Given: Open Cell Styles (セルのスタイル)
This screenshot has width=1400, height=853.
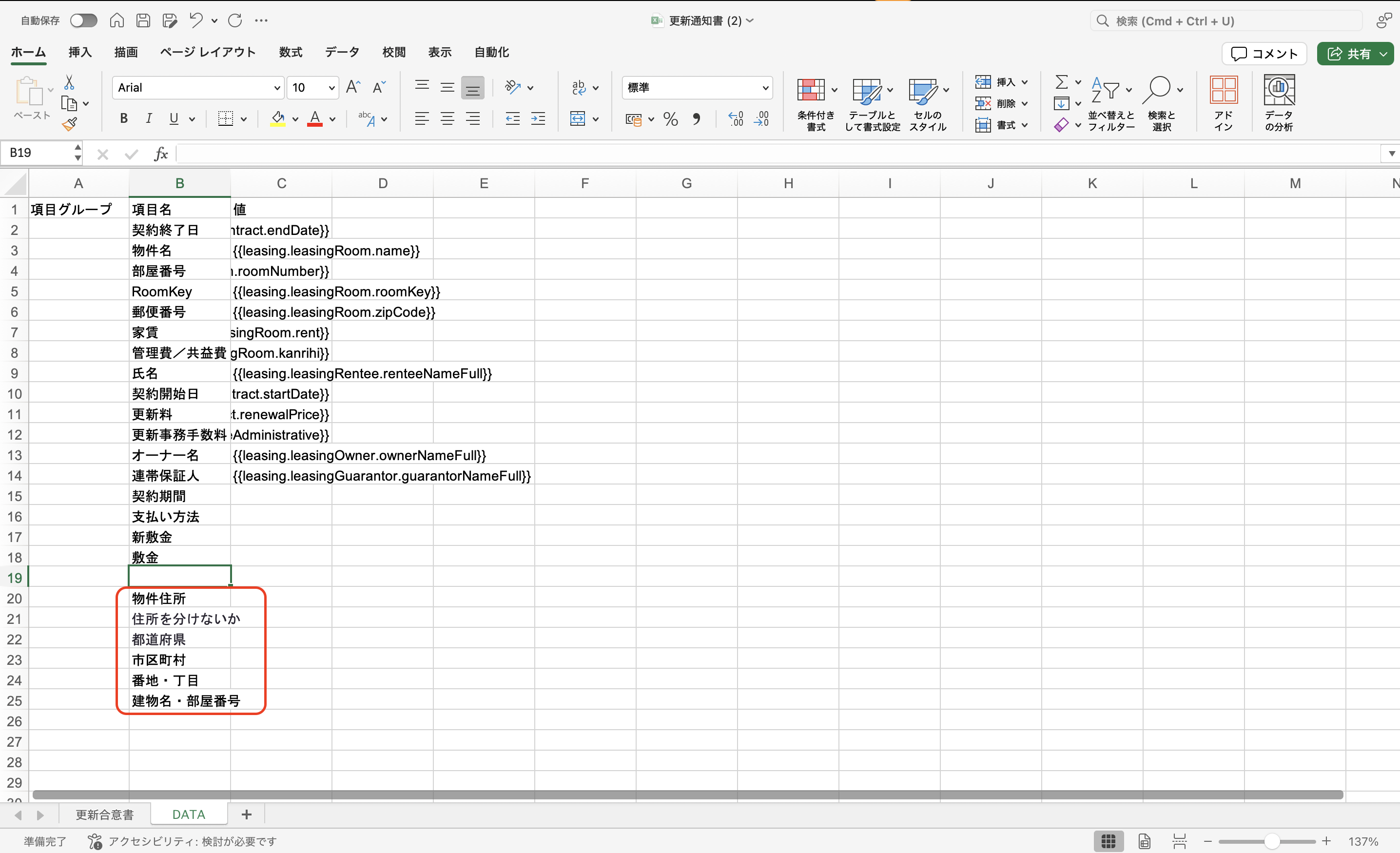Looking at the screenshot, I should 928,105.
